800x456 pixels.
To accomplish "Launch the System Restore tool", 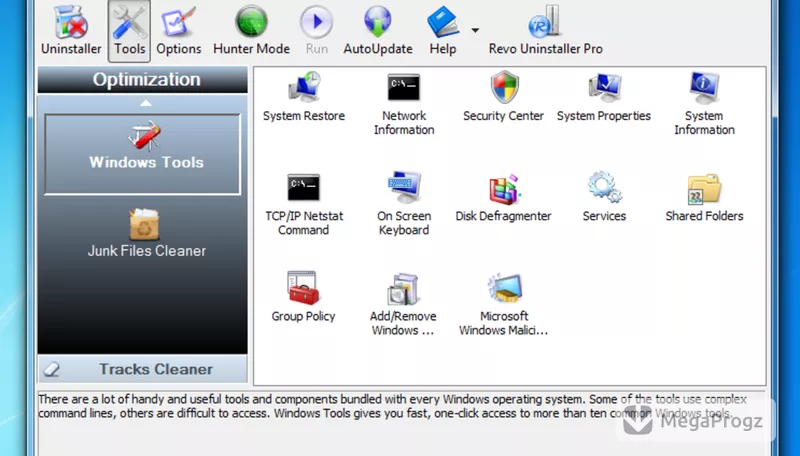I will (304, 98).
